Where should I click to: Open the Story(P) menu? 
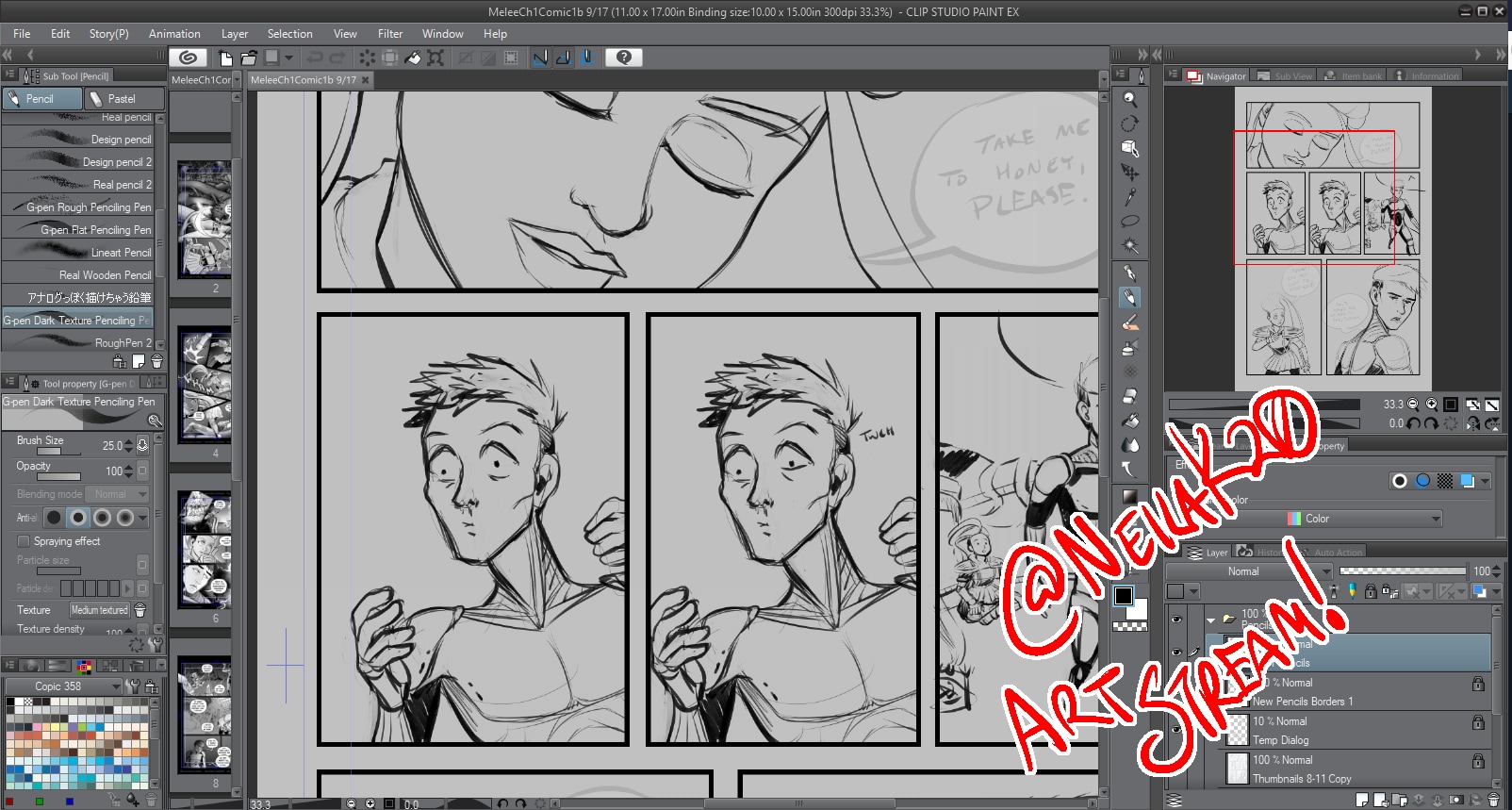(108, 33)
